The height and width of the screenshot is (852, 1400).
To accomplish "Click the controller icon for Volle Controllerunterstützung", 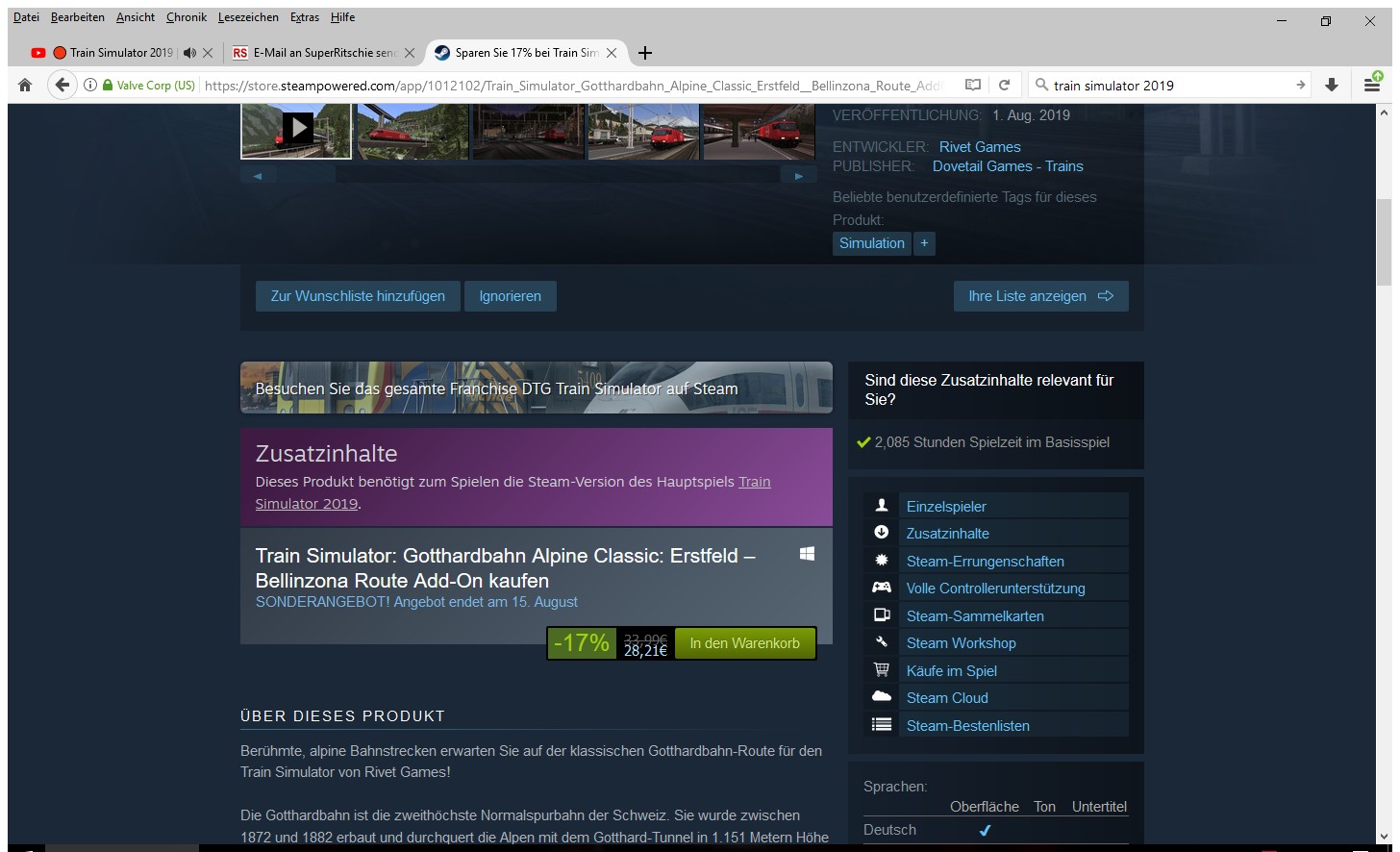I will (881, 588).
